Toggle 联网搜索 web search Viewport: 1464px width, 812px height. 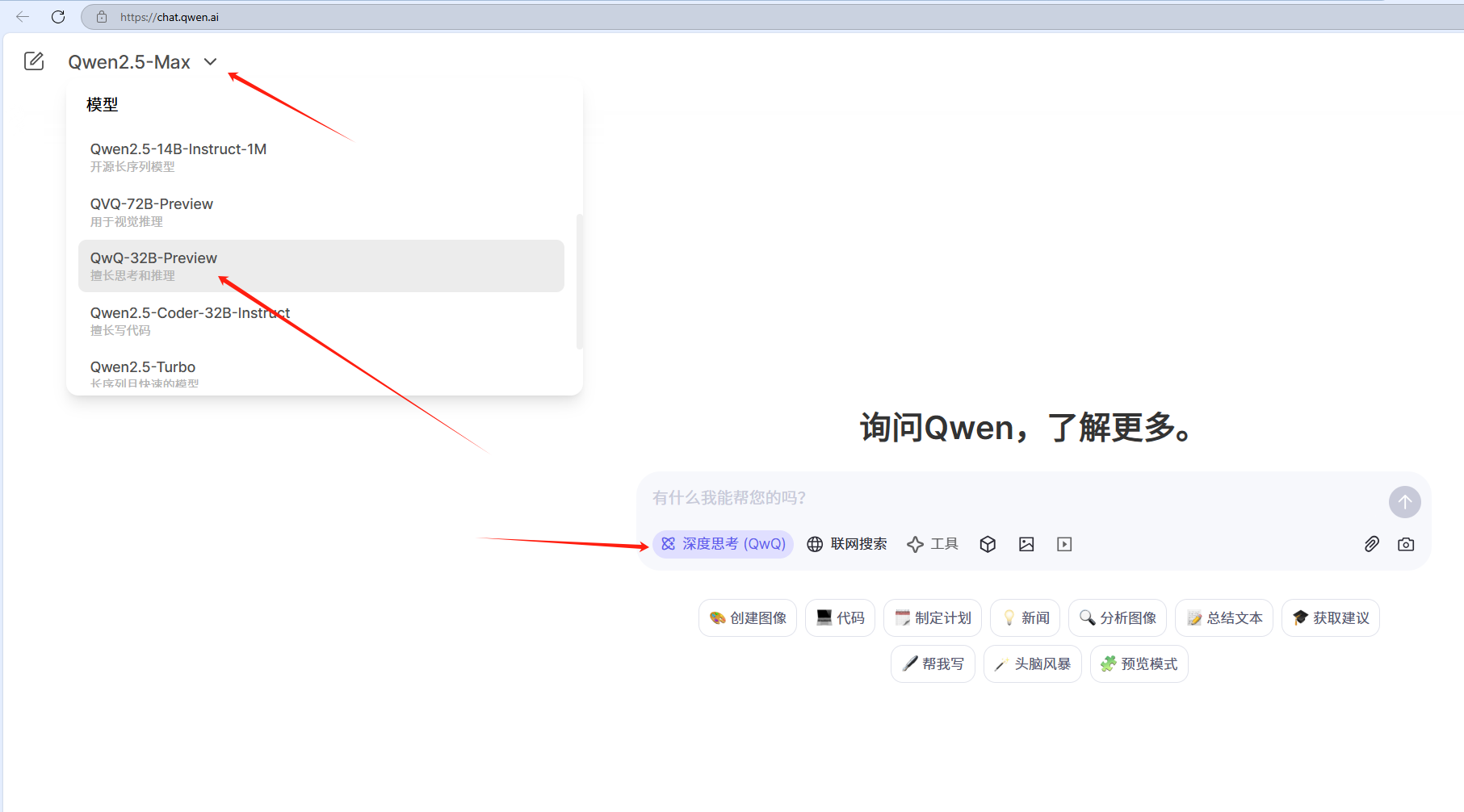point(847,544)
